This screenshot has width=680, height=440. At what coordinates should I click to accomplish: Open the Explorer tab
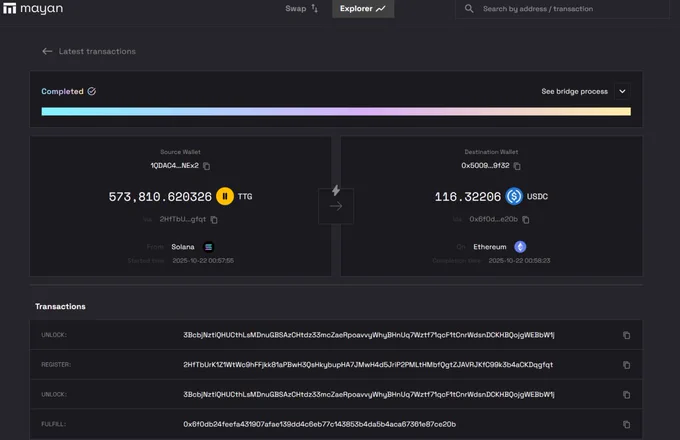[363, 9]
